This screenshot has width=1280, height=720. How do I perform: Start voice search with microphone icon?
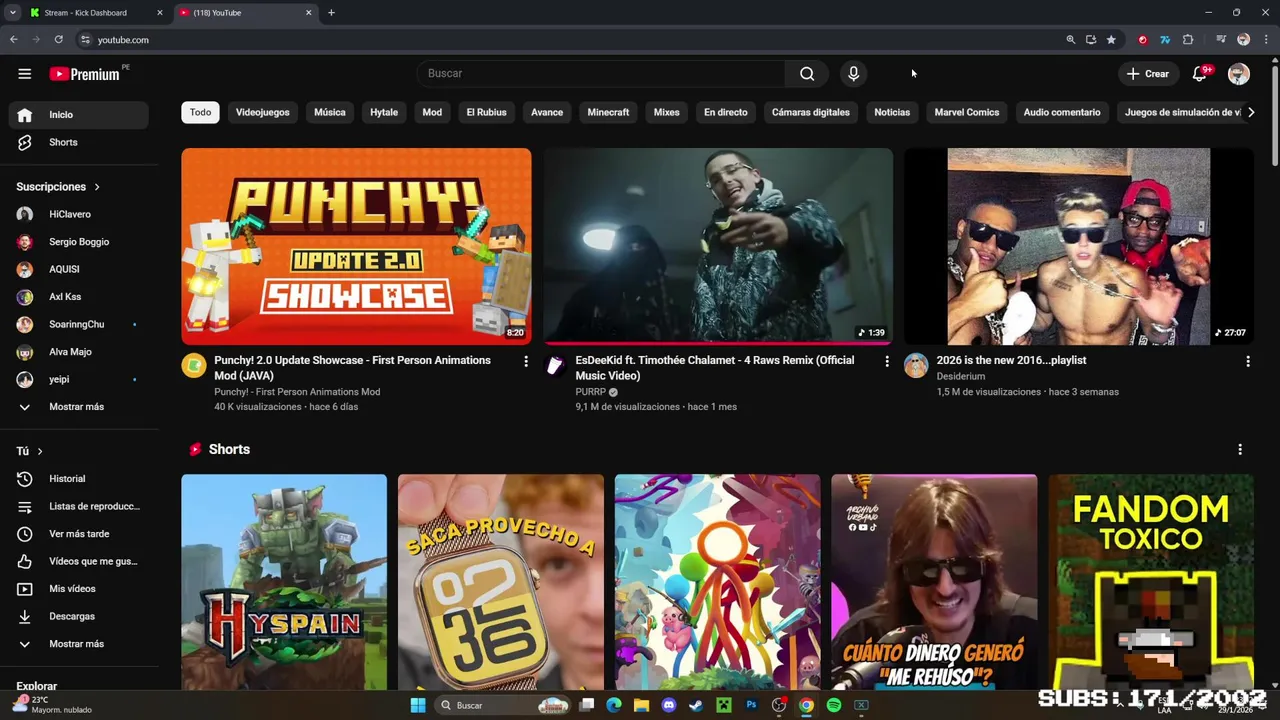coord(853,73)
